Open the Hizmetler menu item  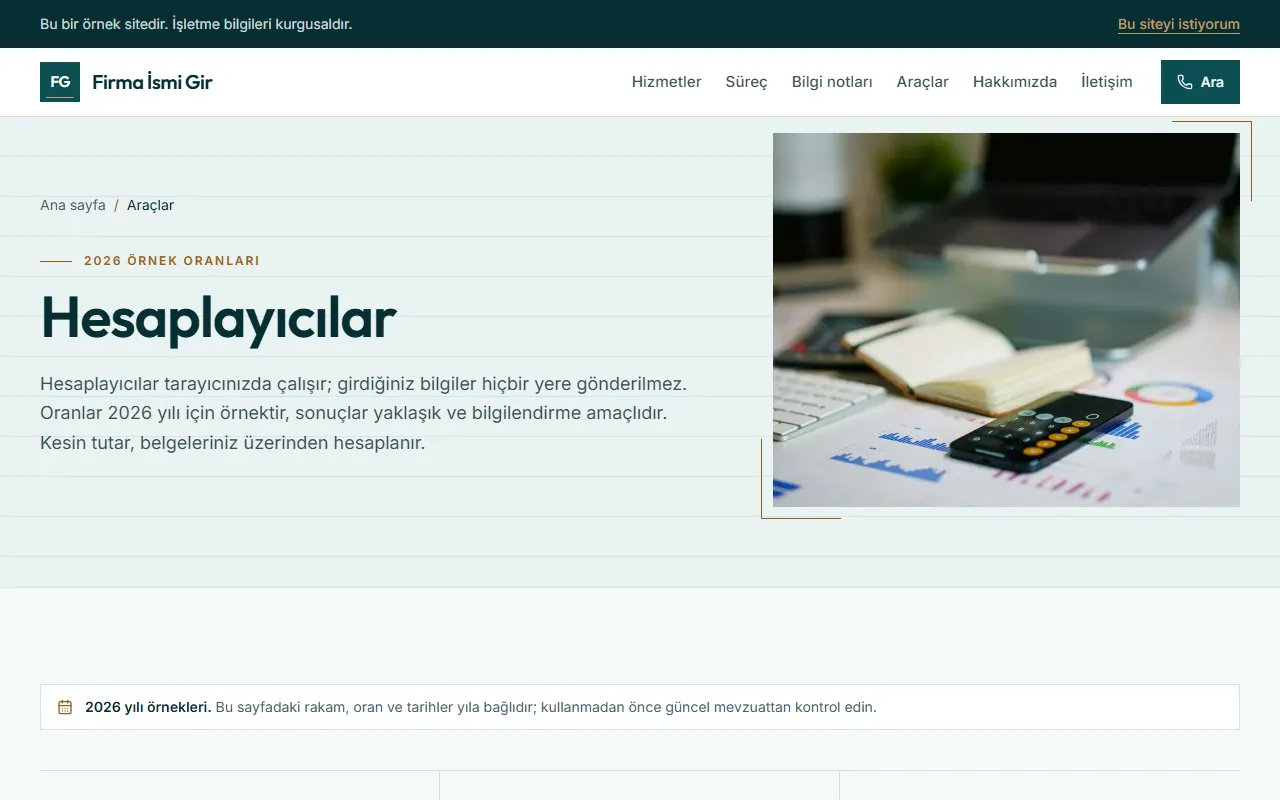click(x=666, y=82)
